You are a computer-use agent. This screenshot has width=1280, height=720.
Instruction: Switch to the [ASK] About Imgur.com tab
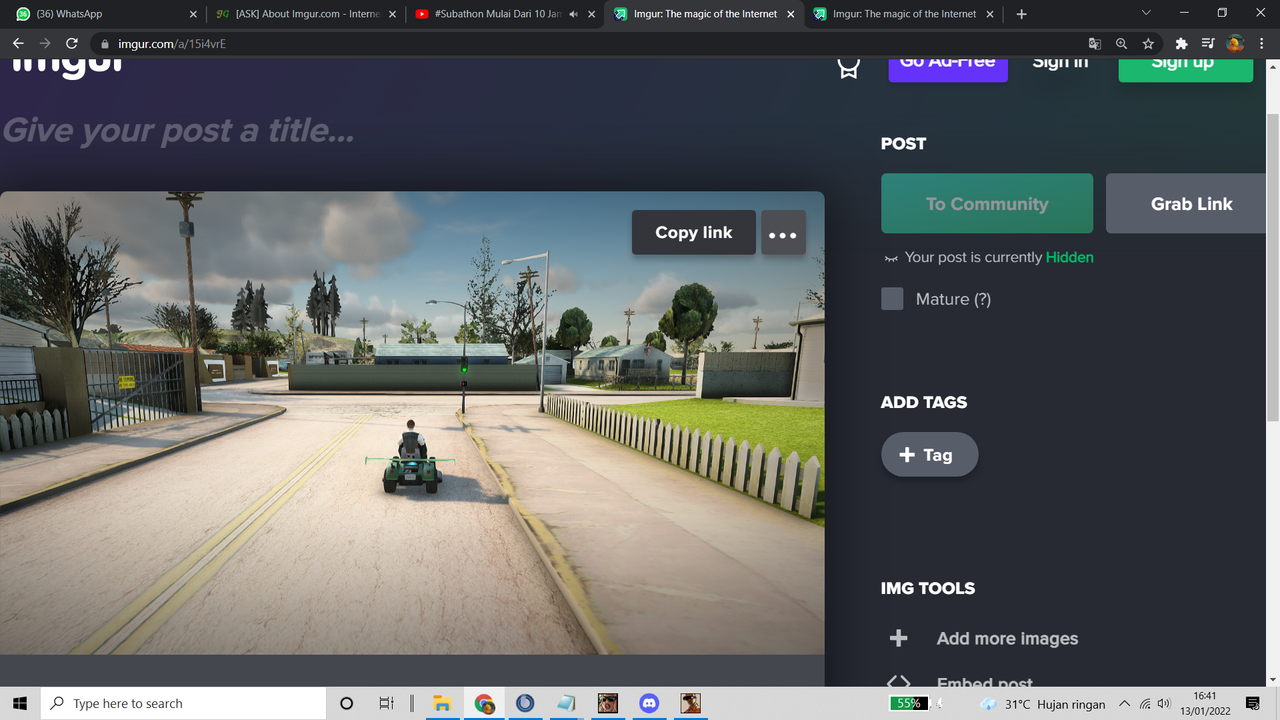point(304,14)
